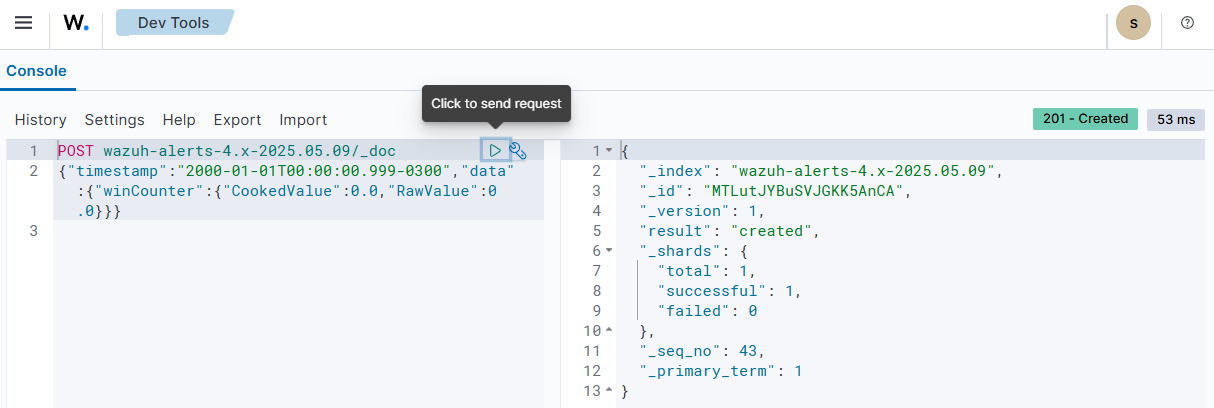
Task: Click the 53 ms response time badge
Action: pyautogui.click(x=1176, y=119)
